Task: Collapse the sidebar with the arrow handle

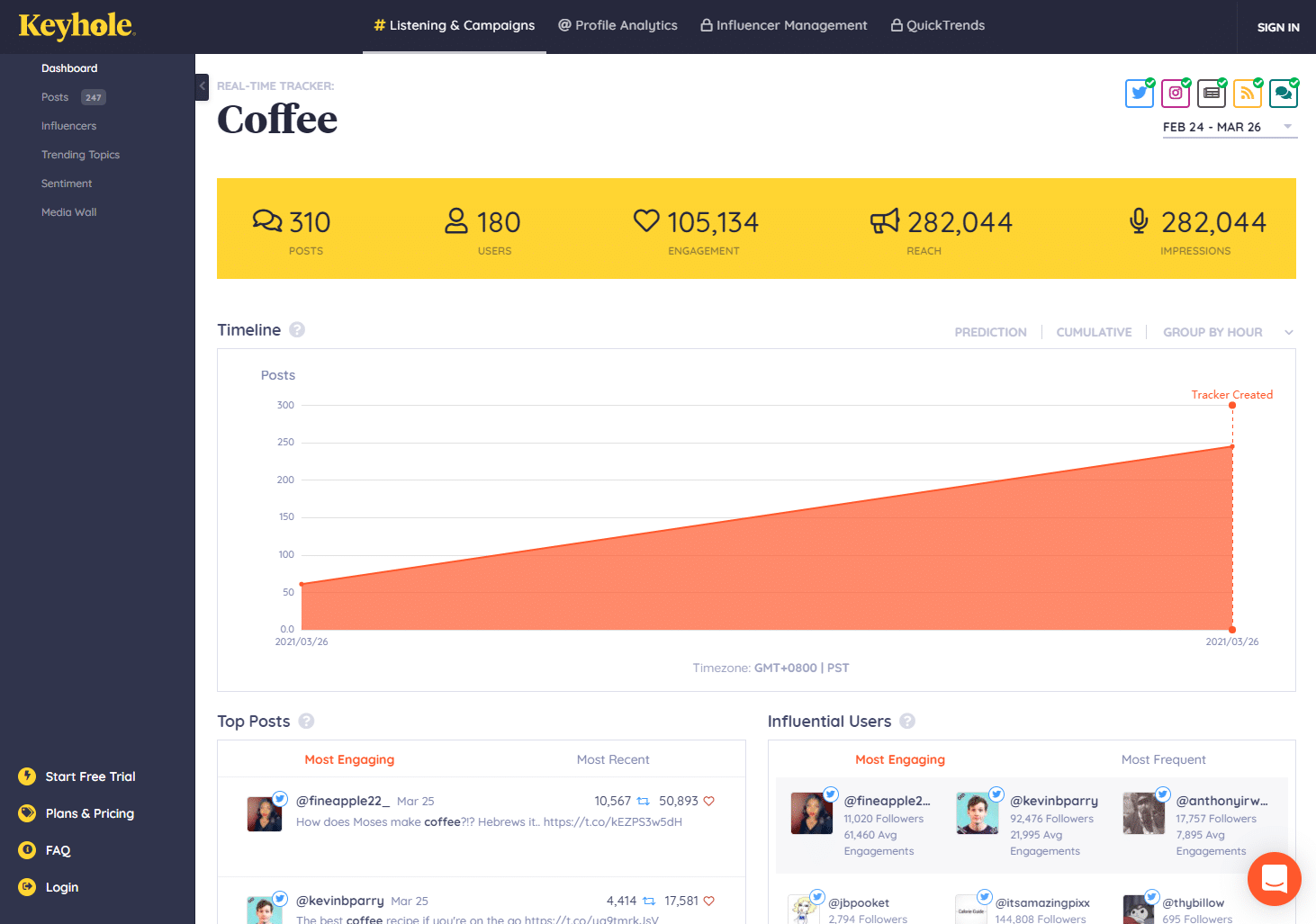Action: click(x=203, y=86)
